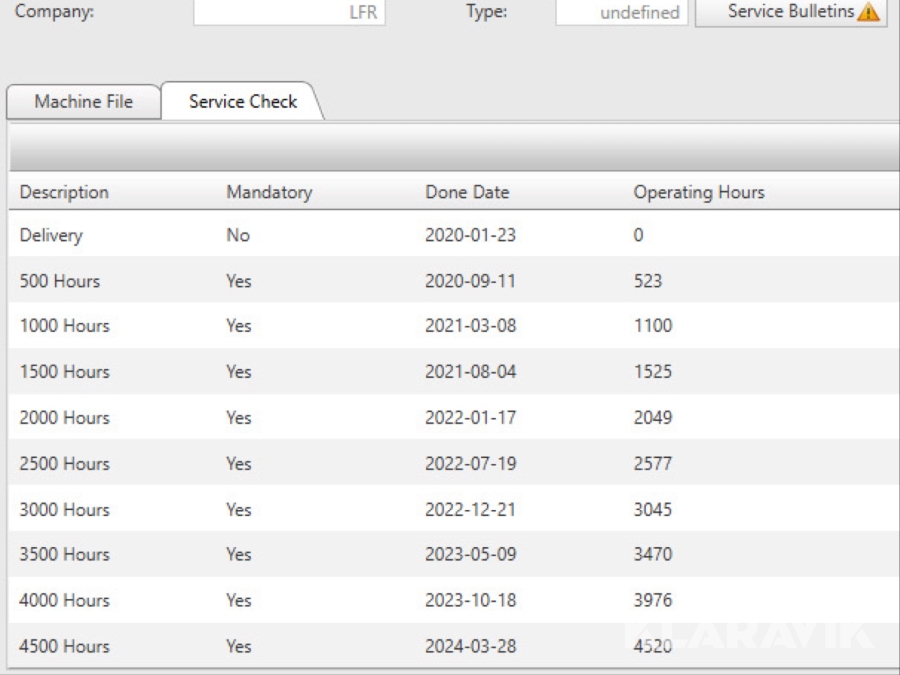The height and width of the screenshot is (675, 900).
Task: Select the Service Check tab
Action: pos(243,102)
